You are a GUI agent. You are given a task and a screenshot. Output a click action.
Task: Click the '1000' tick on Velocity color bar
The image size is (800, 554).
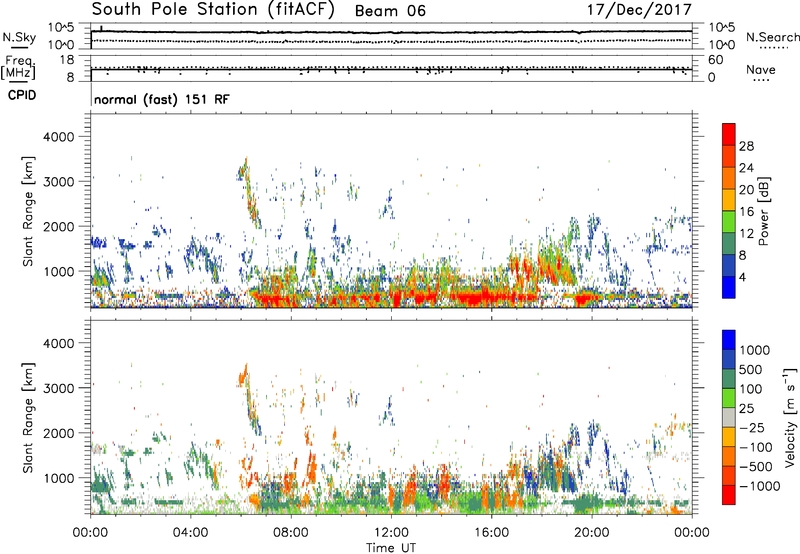pos(754,350)
